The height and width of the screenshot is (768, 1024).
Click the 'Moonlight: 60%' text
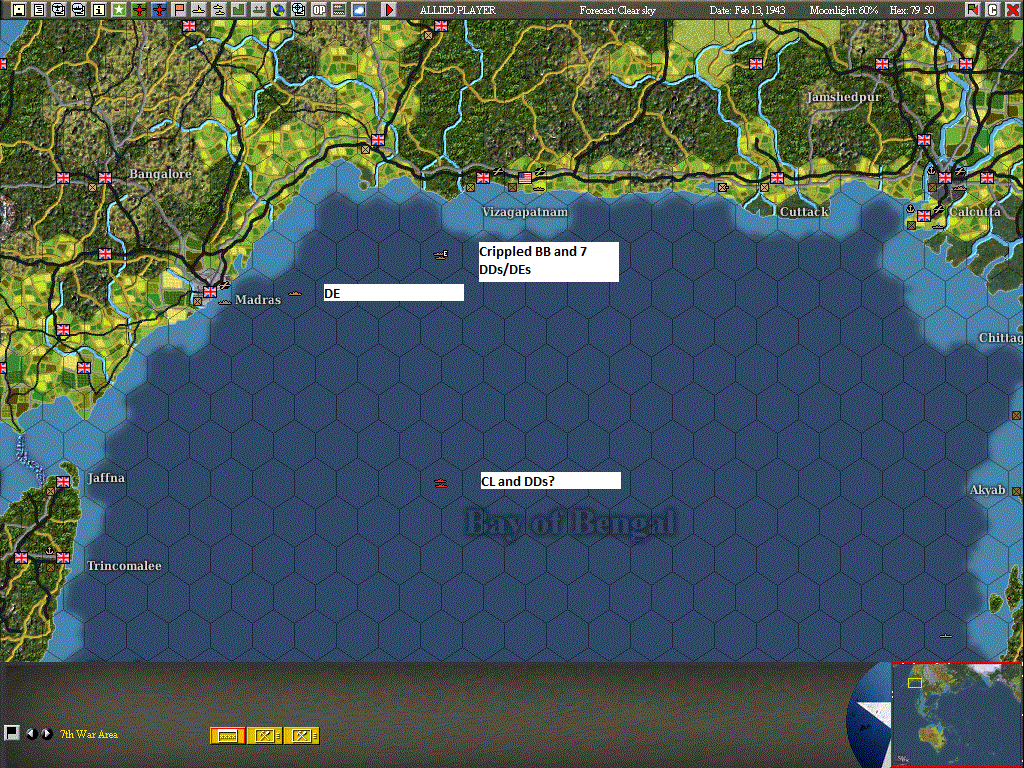click(x=843, y=10)
